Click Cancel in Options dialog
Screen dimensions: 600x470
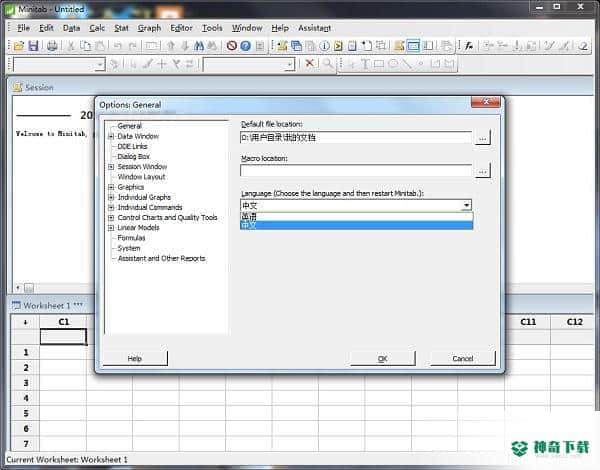pyautogui.click(x=463, y=359)
